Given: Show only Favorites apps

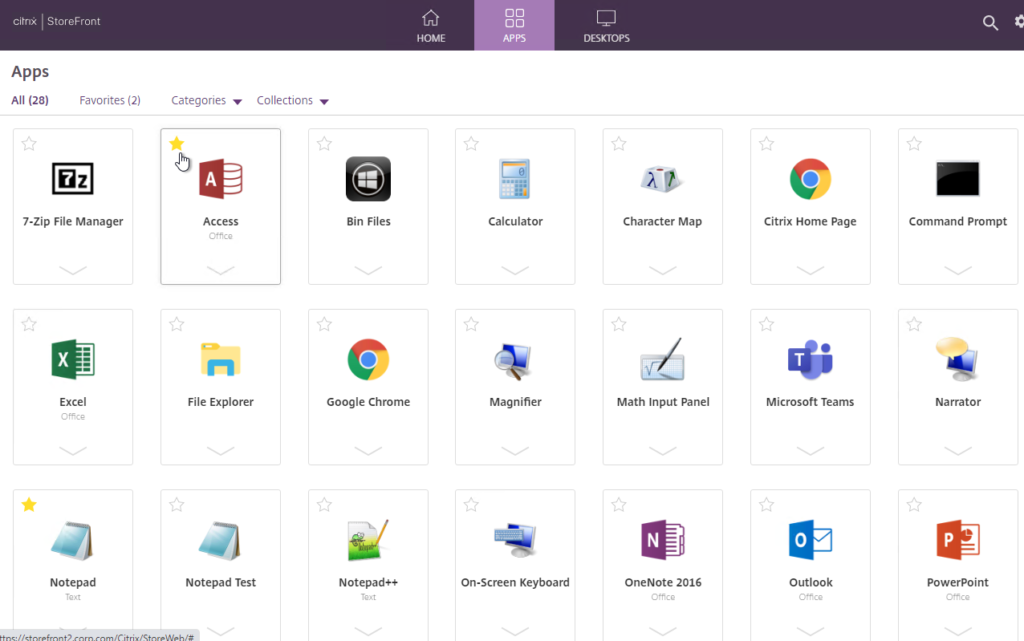Looking at the screenshot, I should 109,100.
